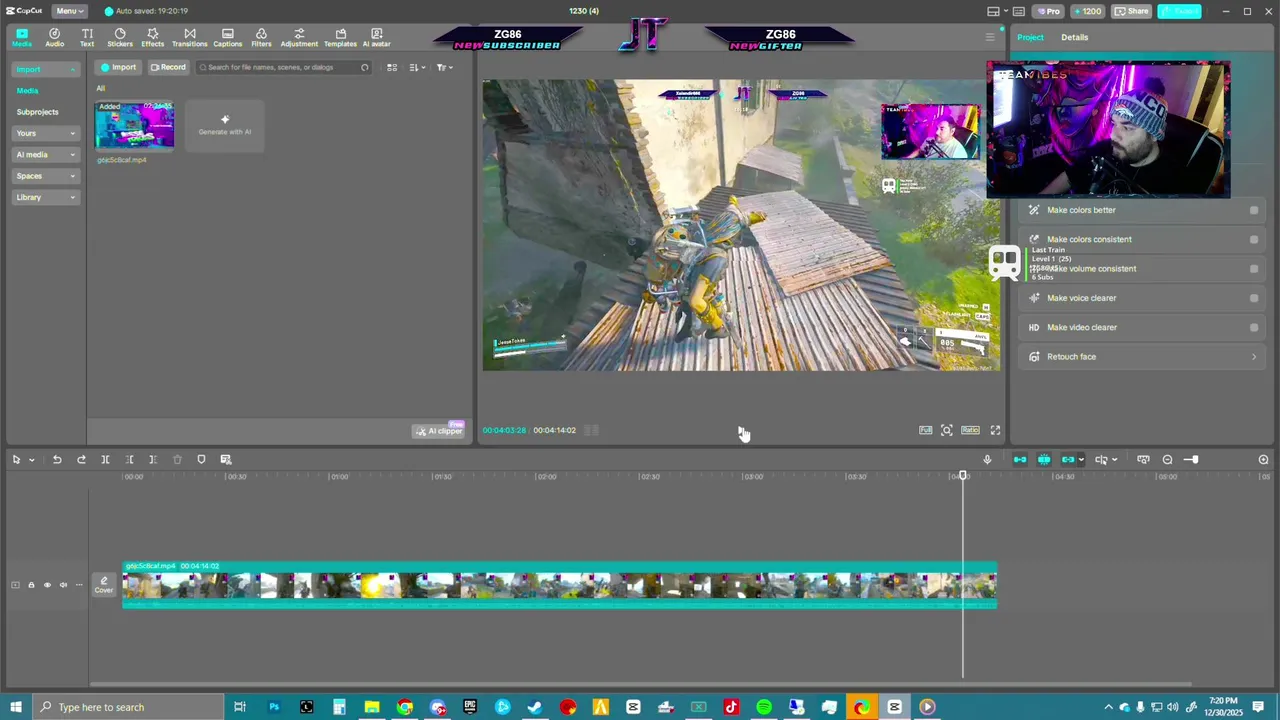
Task: Click the fullscreen preview icon
Action: coord(995,430)
